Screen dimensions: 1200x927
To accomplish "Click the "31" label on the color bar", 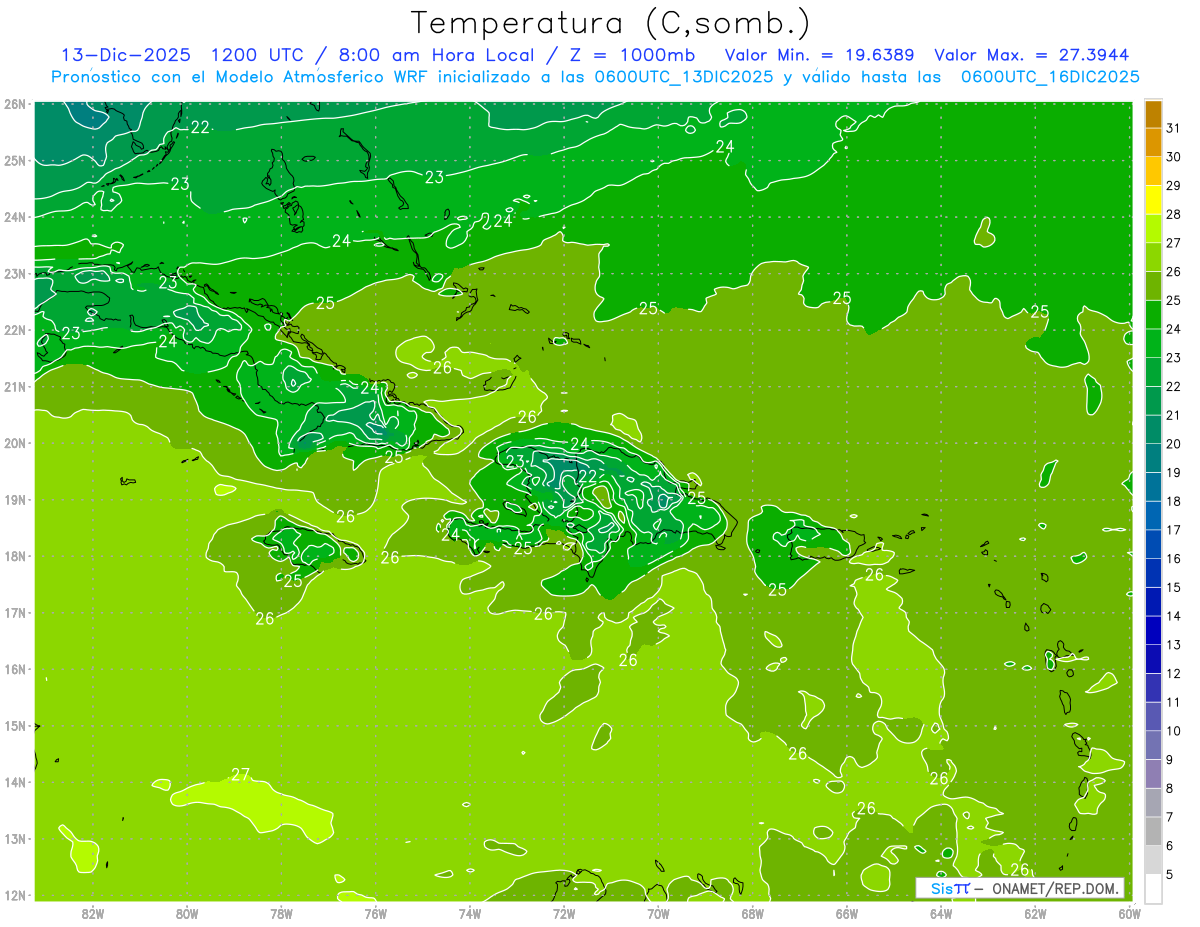I will (x=1174, y=129).
